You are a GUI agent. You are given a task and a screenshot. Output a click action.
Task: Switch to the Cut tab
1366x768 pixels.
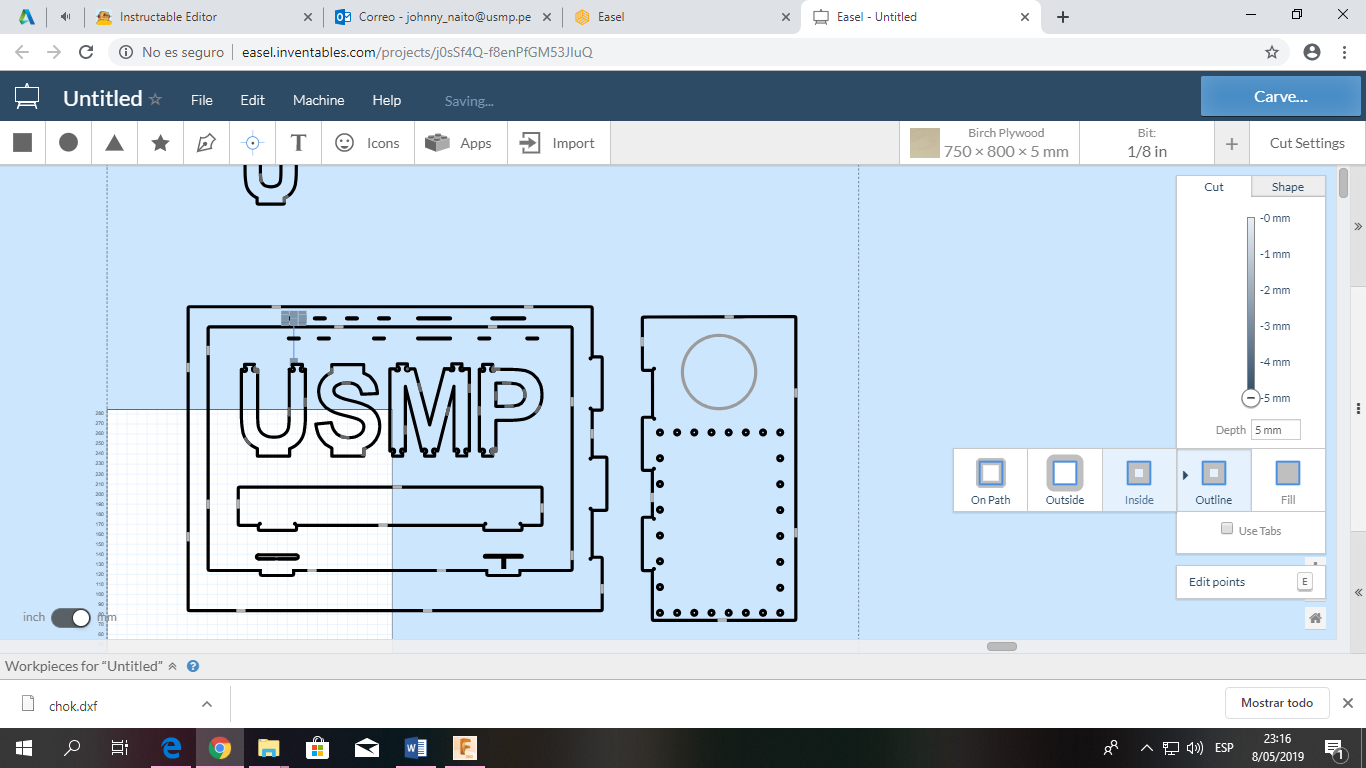click(1214, 187)
